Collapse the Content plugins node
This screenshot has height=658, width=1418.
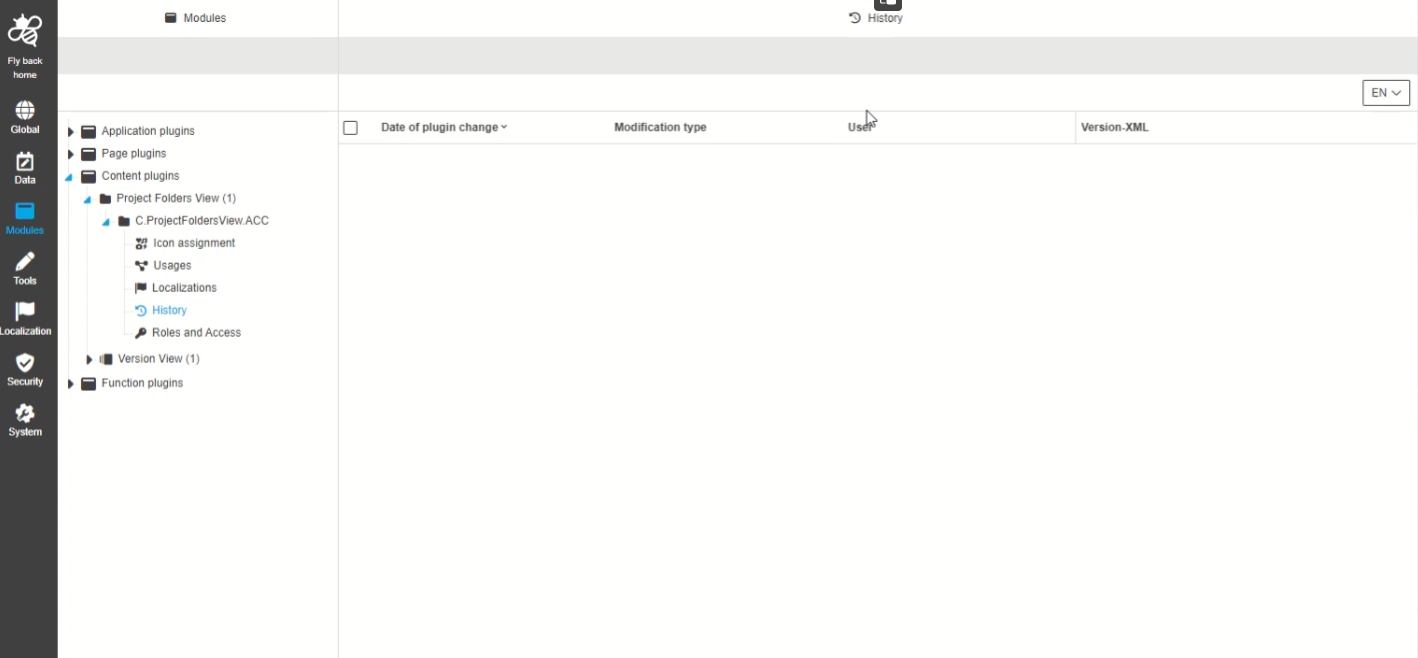[x=69, y=177]
